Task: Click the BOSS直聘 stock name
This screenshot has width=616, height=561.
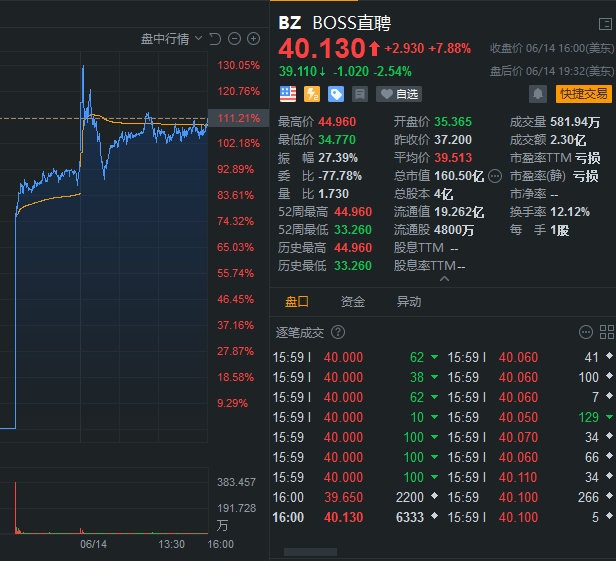Action: pyautogui.click(x=352, y=23)
